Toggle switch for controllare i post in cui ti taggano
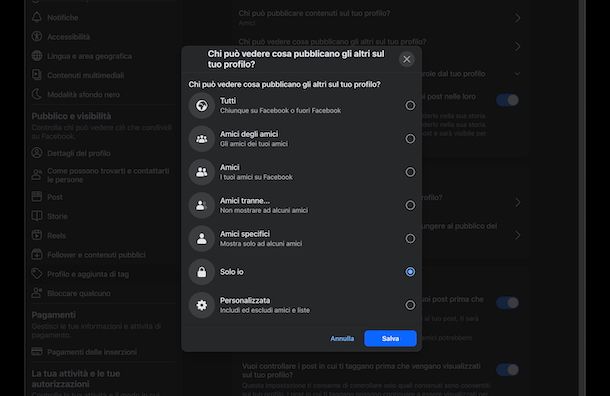Screen dimensions: 610x396 507,370
